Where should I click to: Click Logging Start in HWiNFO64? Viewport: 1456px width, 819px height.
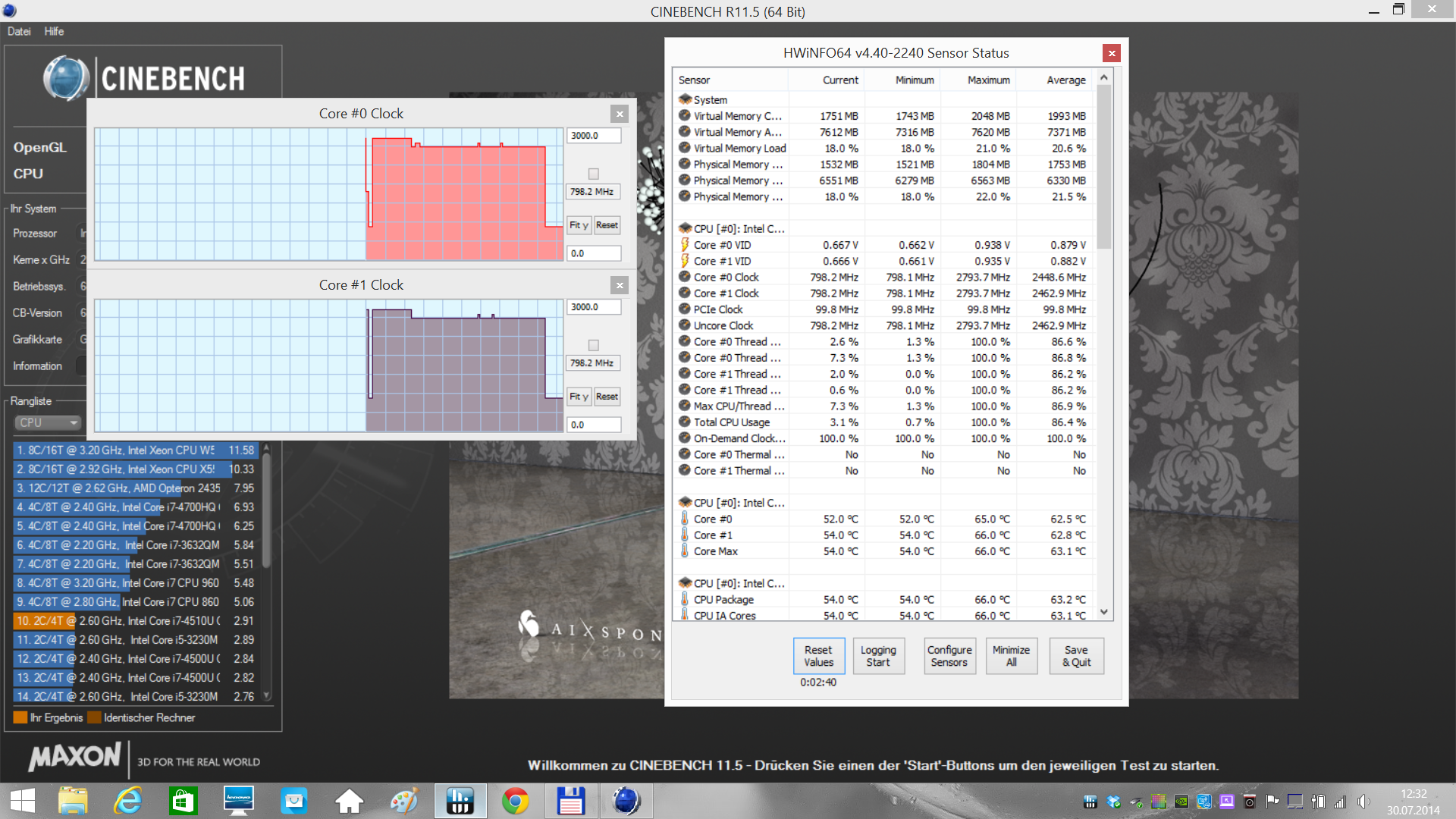pos(878,656)
